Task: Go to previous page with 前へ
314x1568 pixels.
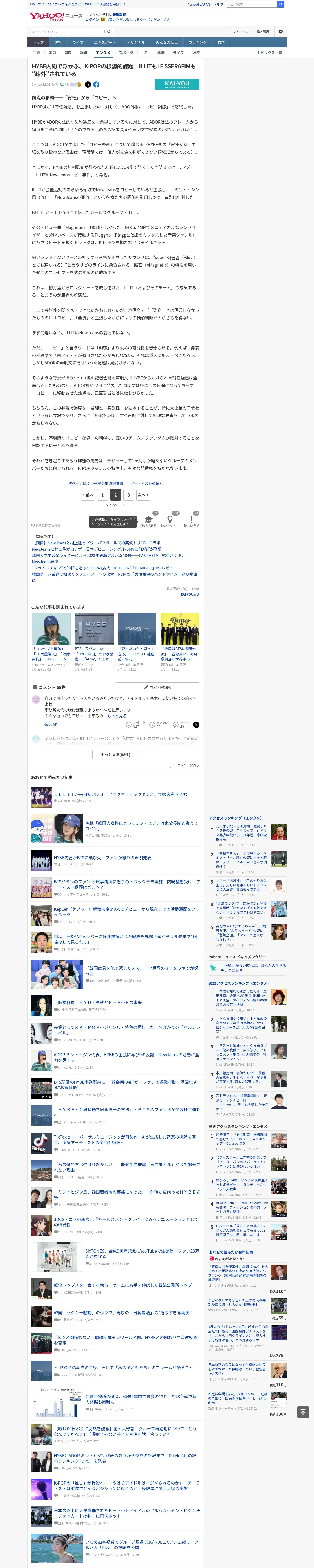Action: 88,495
